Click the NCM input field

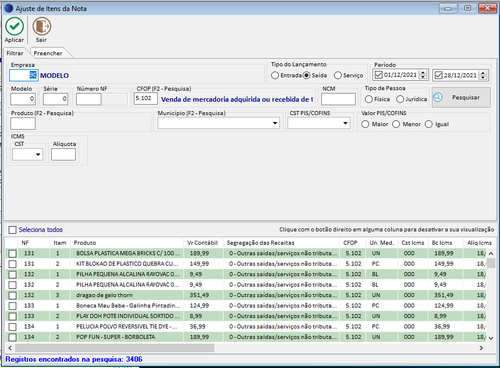pyautogui.click(x=338, y=99)
